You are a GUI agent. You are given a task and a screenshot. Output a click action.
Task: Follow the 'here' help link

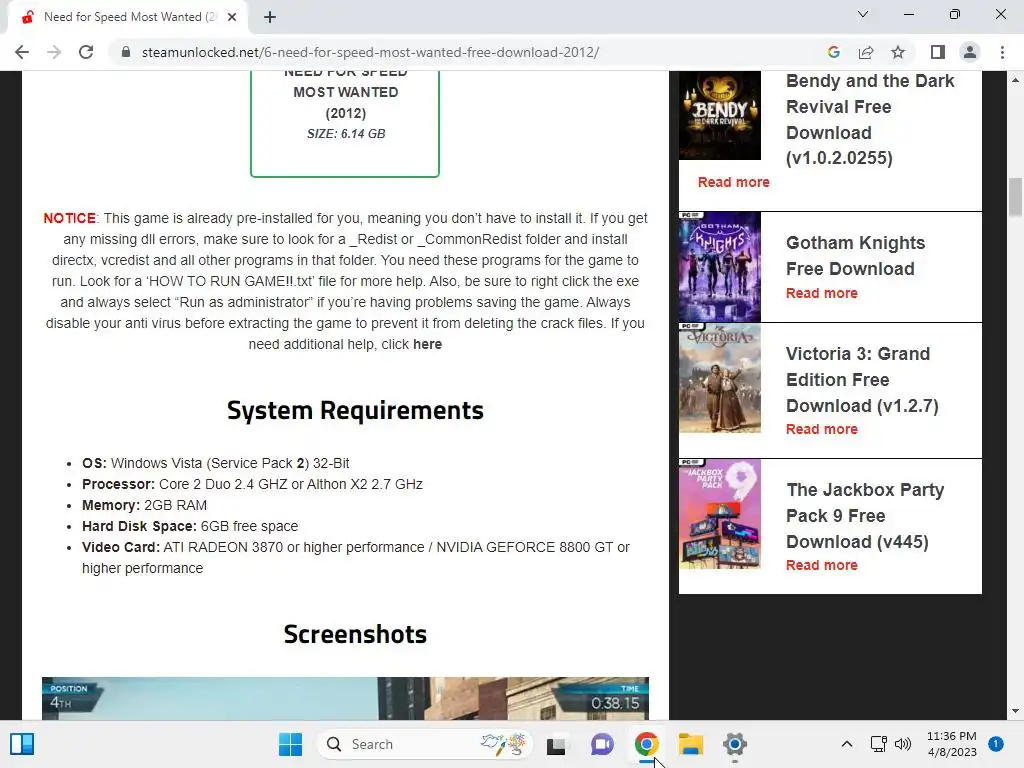click(427, 344)
